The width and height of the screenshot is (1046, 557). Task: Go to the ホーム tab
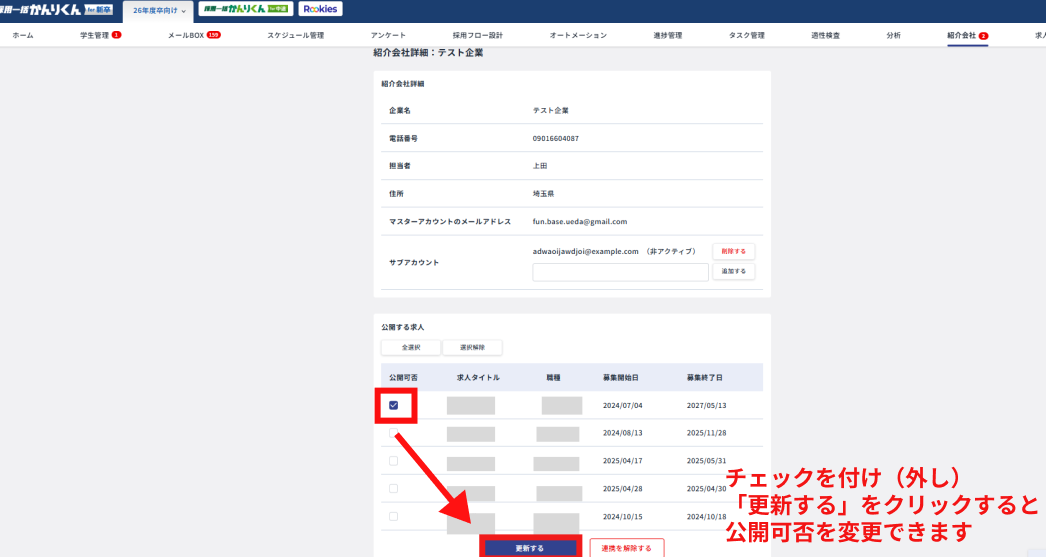(x=22, y=35)
